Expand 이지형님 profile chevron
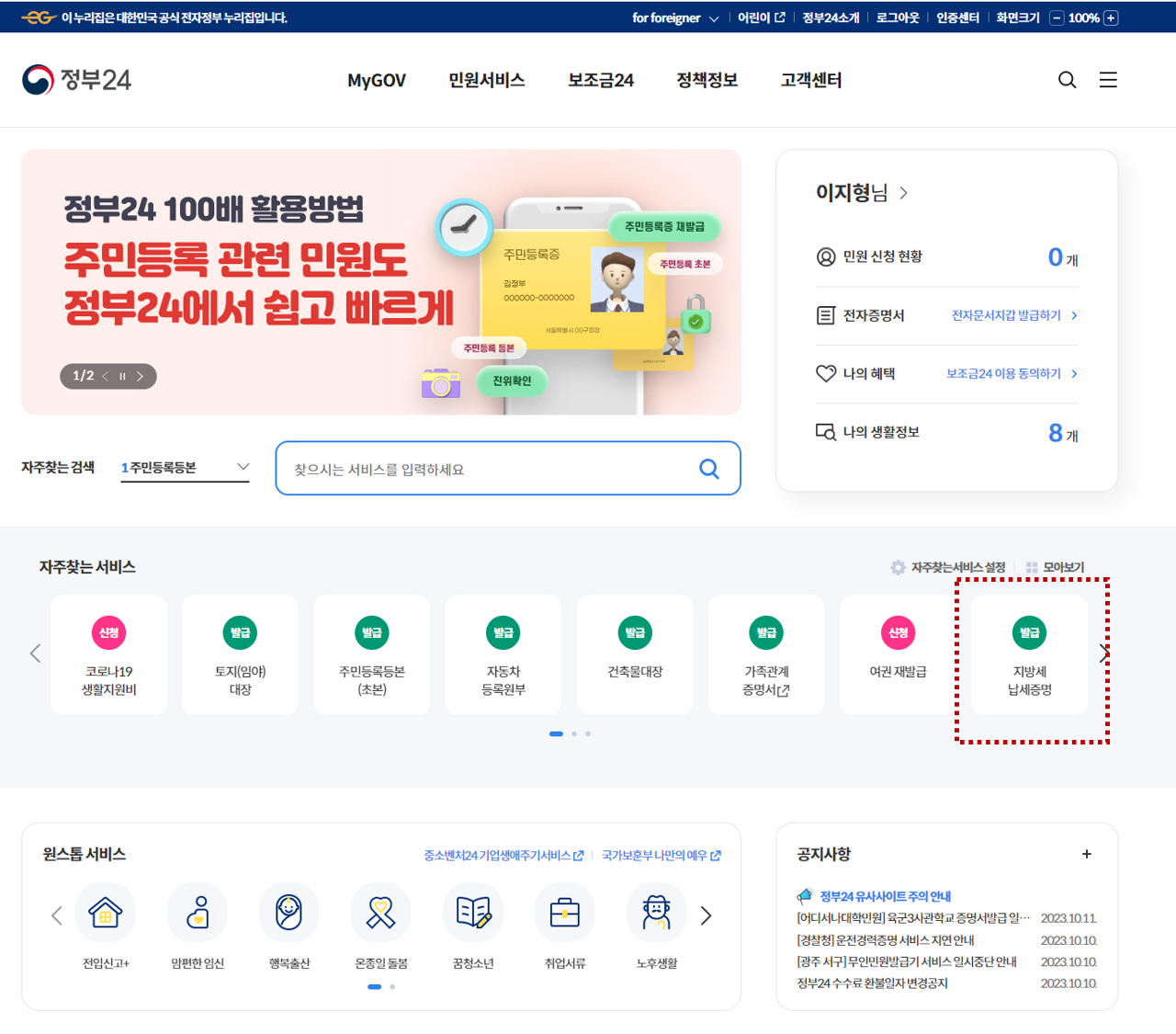Image resolution: width=1176 pixels, height=1034 pixels. click(x=903, y=193)
